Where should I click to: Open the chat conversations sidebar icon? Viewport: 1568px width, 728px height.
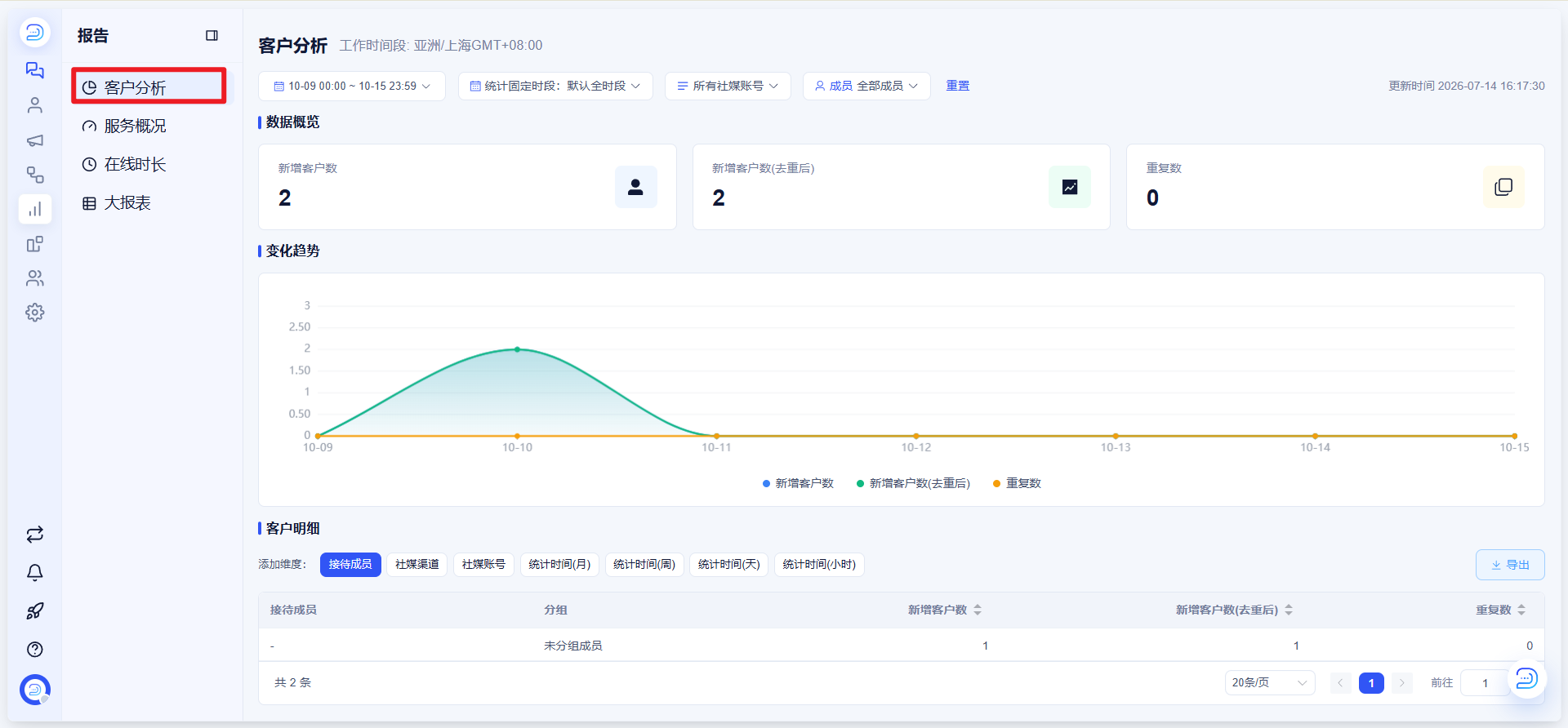pyautogui.click(x=34, y=70)
